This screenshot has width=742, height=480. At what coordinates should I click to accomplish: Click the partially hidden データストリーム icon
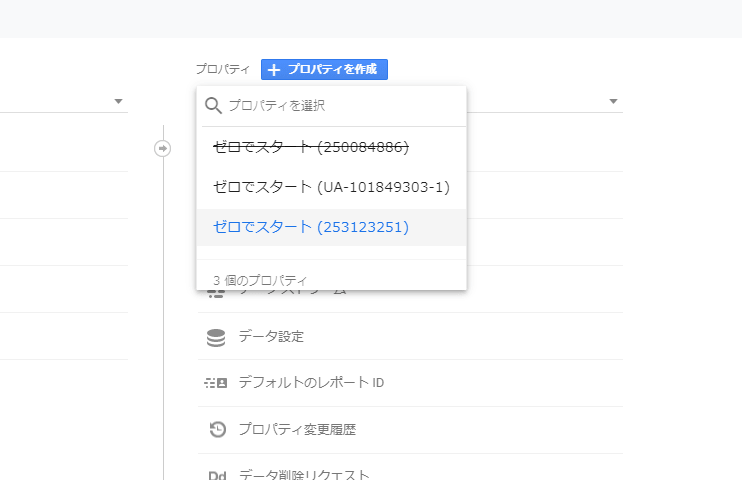pyautogui.click(x=212, y=293)
